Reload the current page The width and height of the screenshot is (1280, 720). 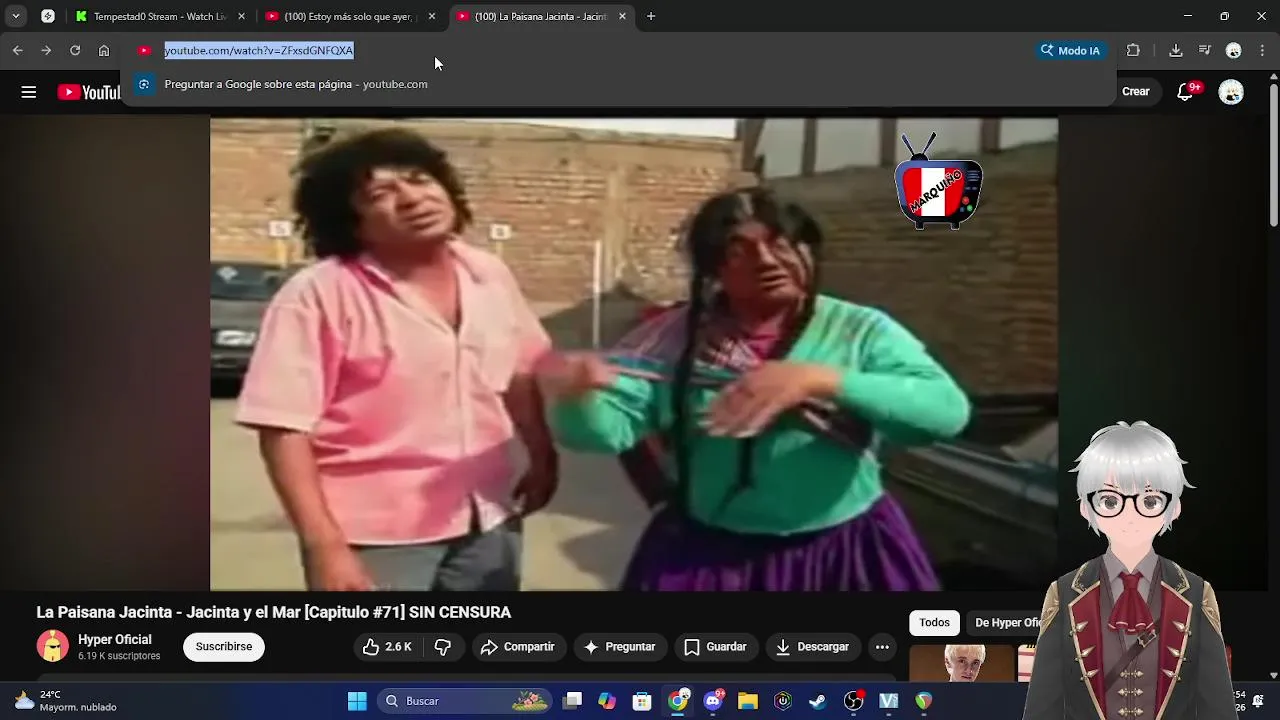[75, 50]
